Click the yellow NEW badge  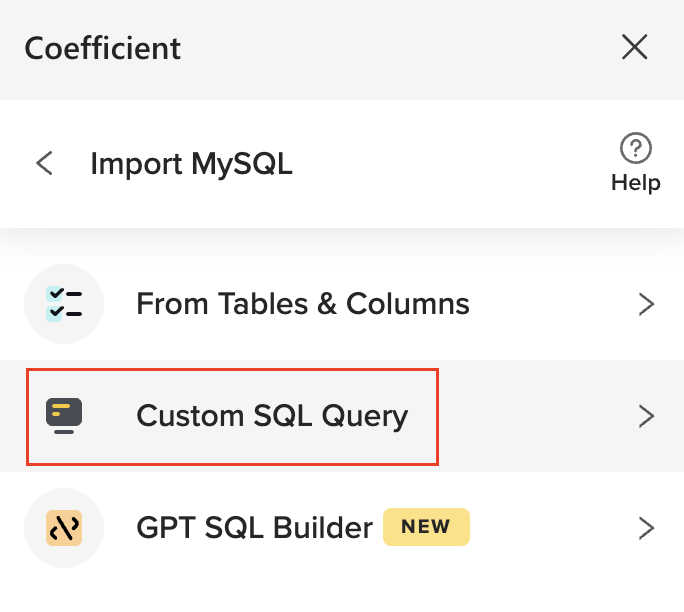(426, 527)
